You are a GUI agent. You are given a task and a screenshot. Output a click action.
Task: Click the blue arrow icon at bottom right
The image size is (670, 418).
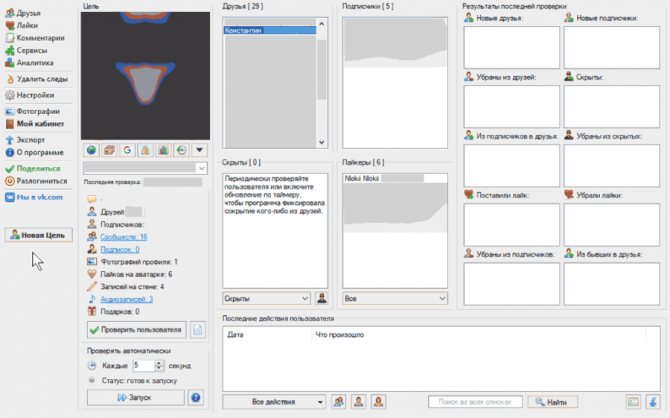[x=652, y=402]
